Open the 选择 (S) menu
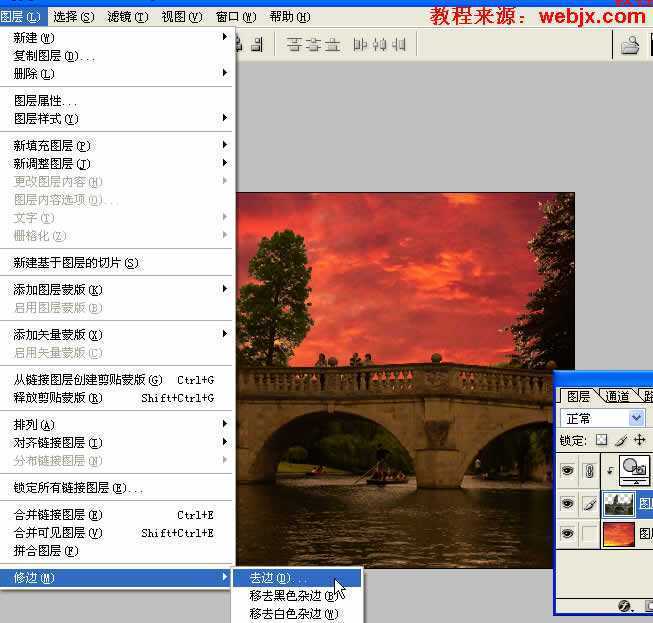This screenshot has height=623, width=653. (x=74, y=17)
